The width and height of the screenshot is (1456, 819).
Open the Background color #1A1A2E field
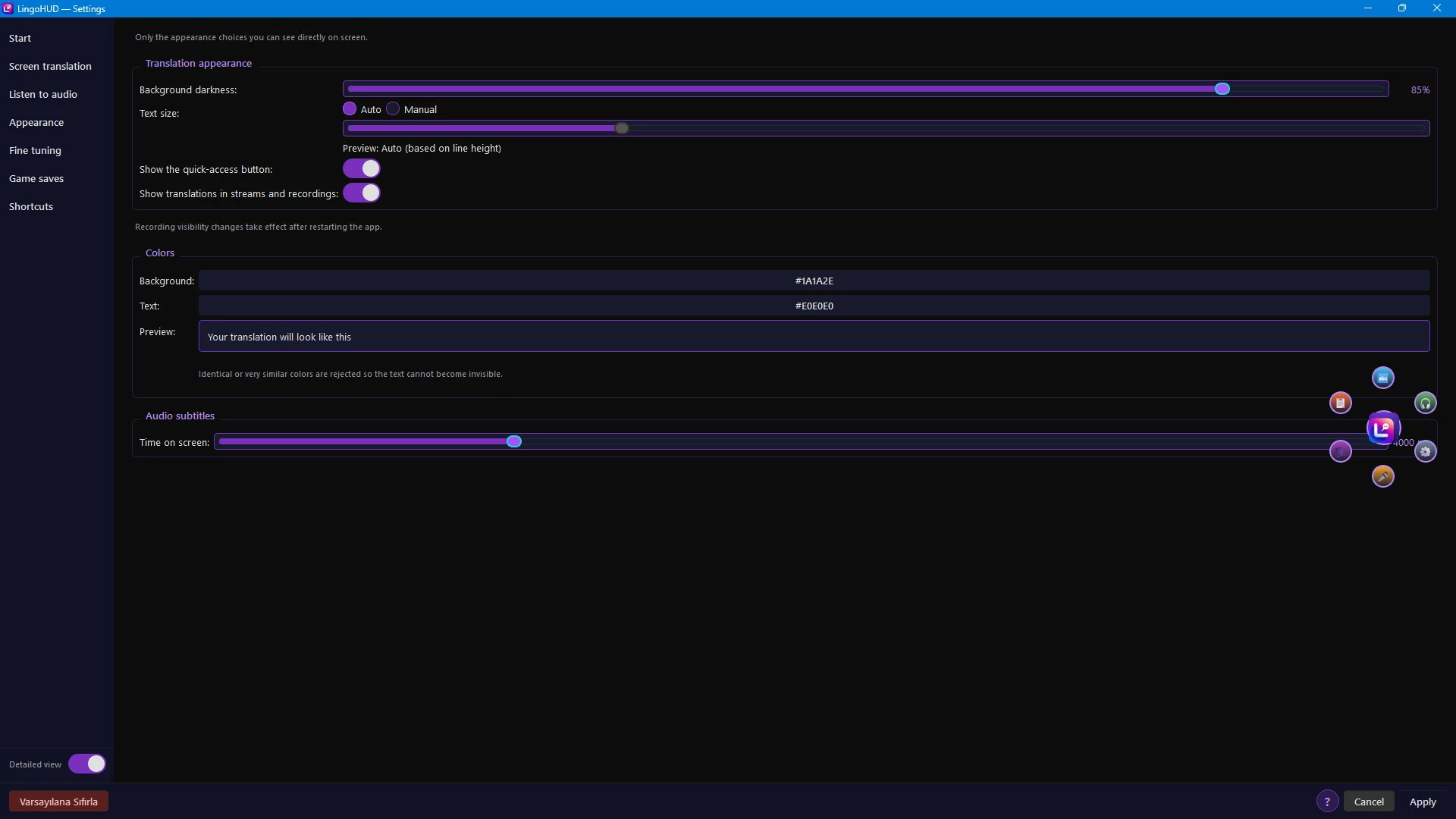(x=814, y=281)
